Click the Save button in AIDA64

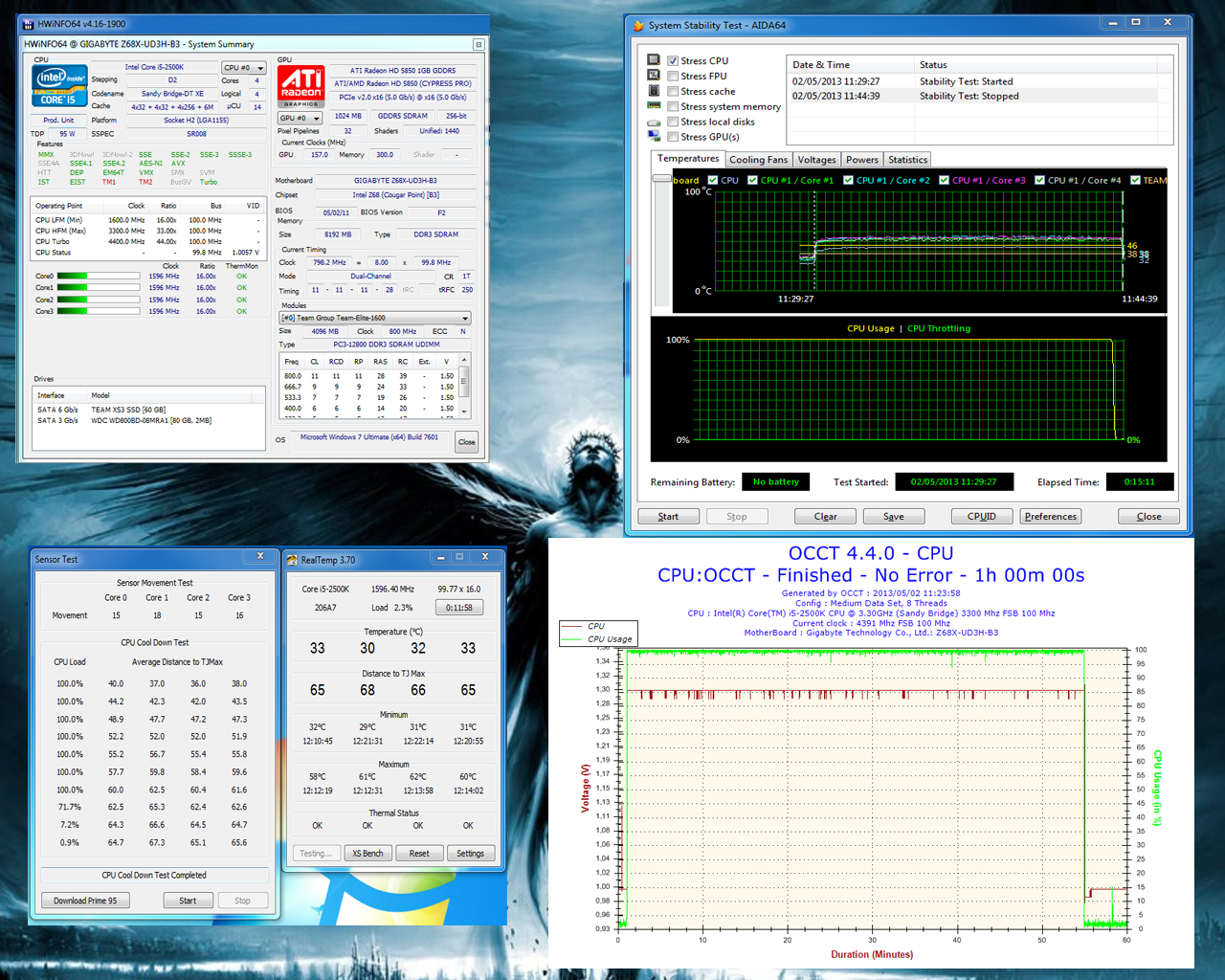893,517
